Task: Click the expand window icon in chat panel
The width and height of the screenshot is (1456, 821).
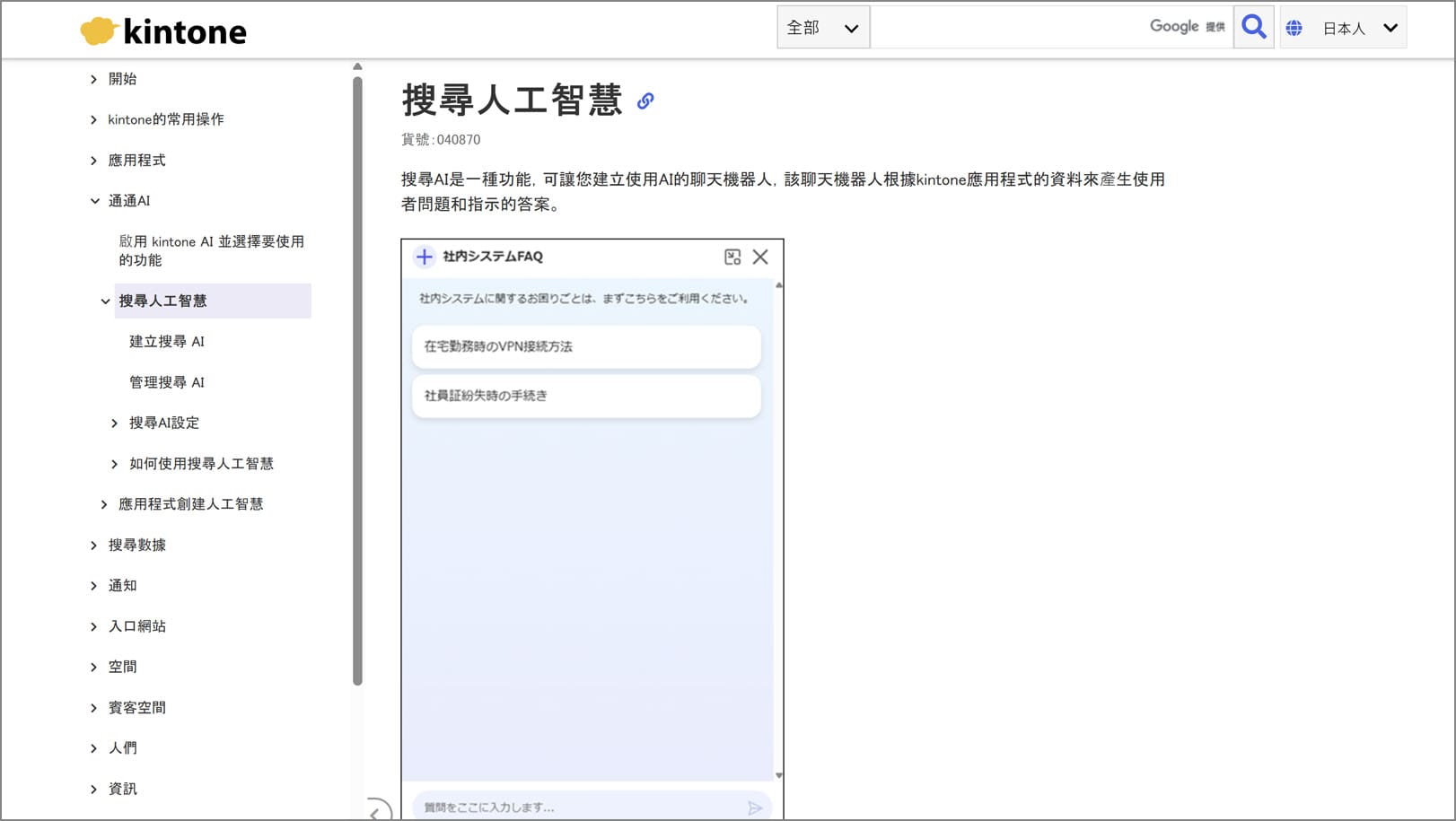Action: (x=732, y=258)
